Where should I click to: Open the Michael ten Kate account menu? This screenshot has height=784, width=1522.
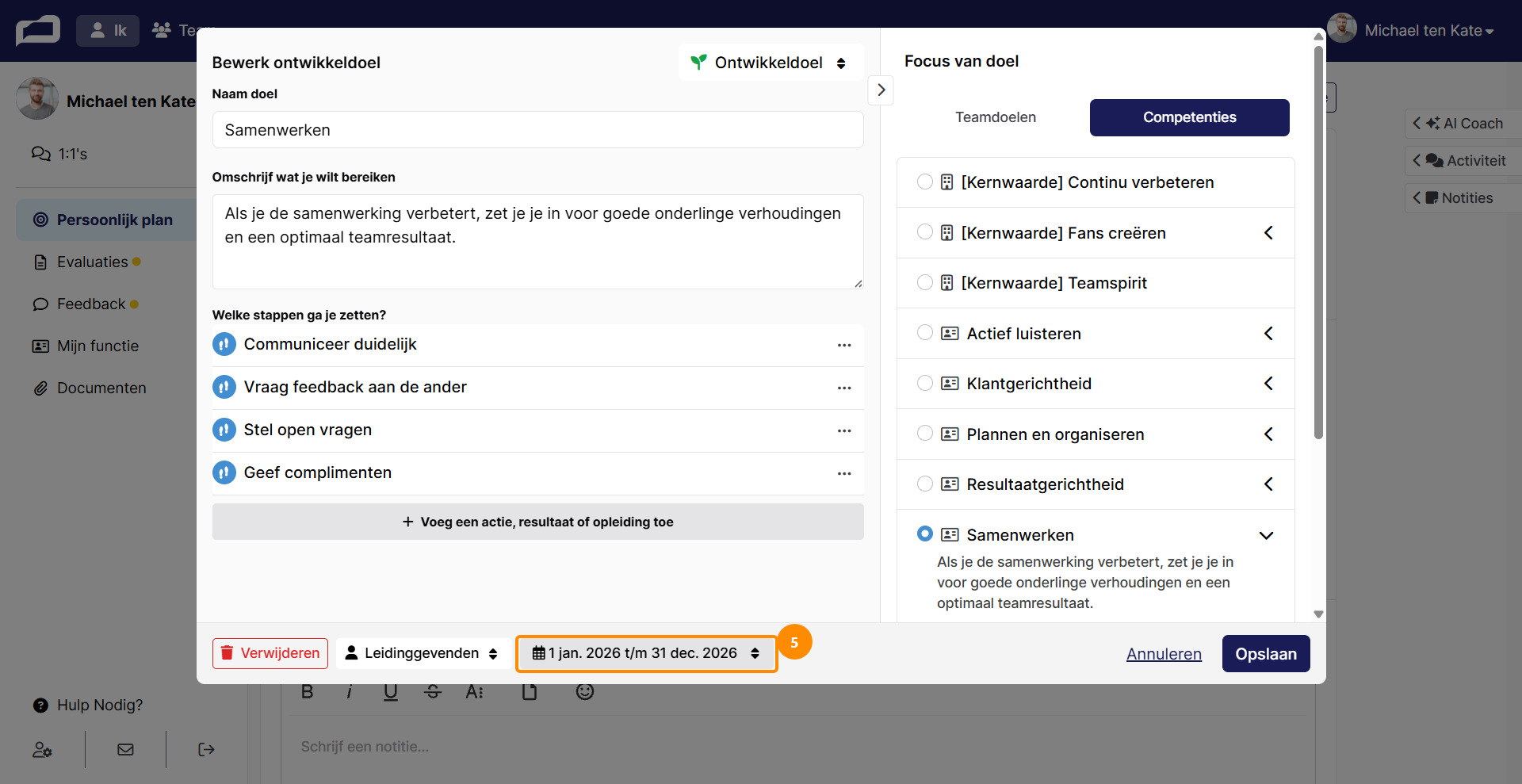click(x=1412, y=30)
